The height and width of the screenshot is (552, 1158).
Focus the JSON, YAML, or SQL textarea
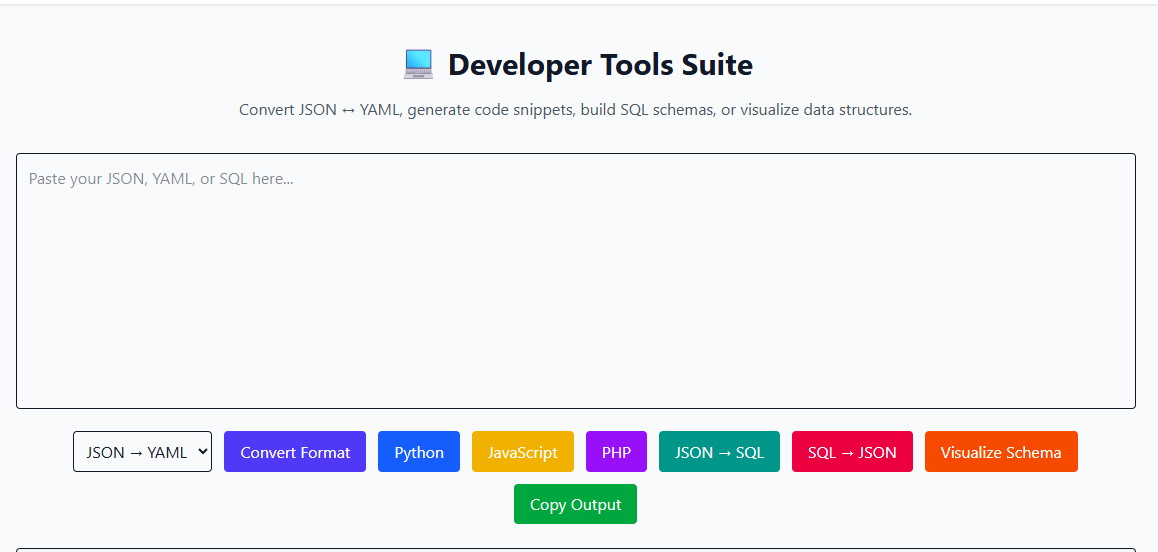pos(576,281)
